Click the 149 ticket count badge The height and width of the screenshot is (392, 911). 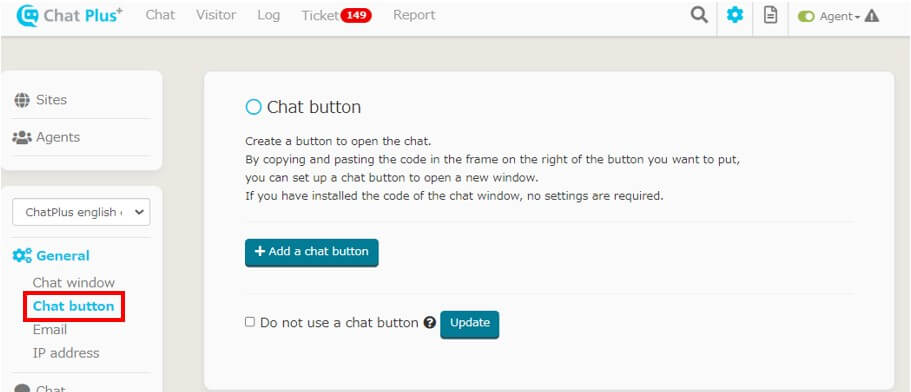point(356,16)
